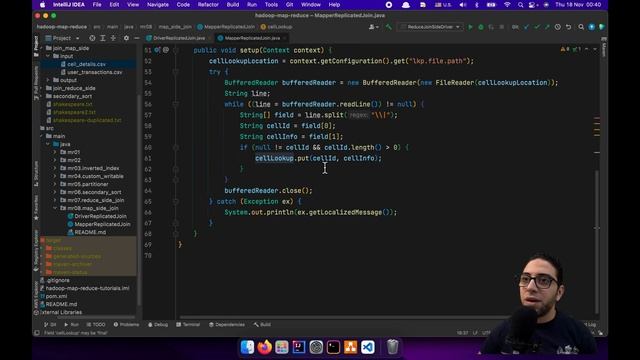Open Search Everywhere magnifier in toolbar
The height and width of the screenshot is (360, 640).
coord(581,27)
